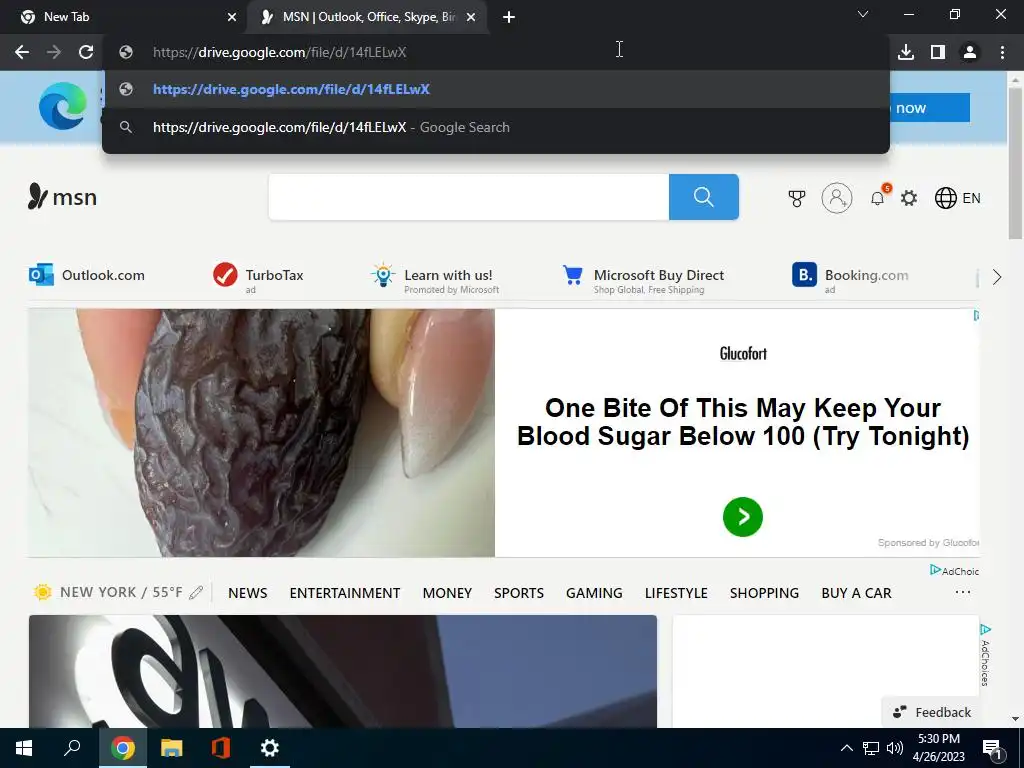Select the drive.google.com URL suggestion
This screenshot has width=1024, height=768.
pyautogui.click(x=496, y=89)
